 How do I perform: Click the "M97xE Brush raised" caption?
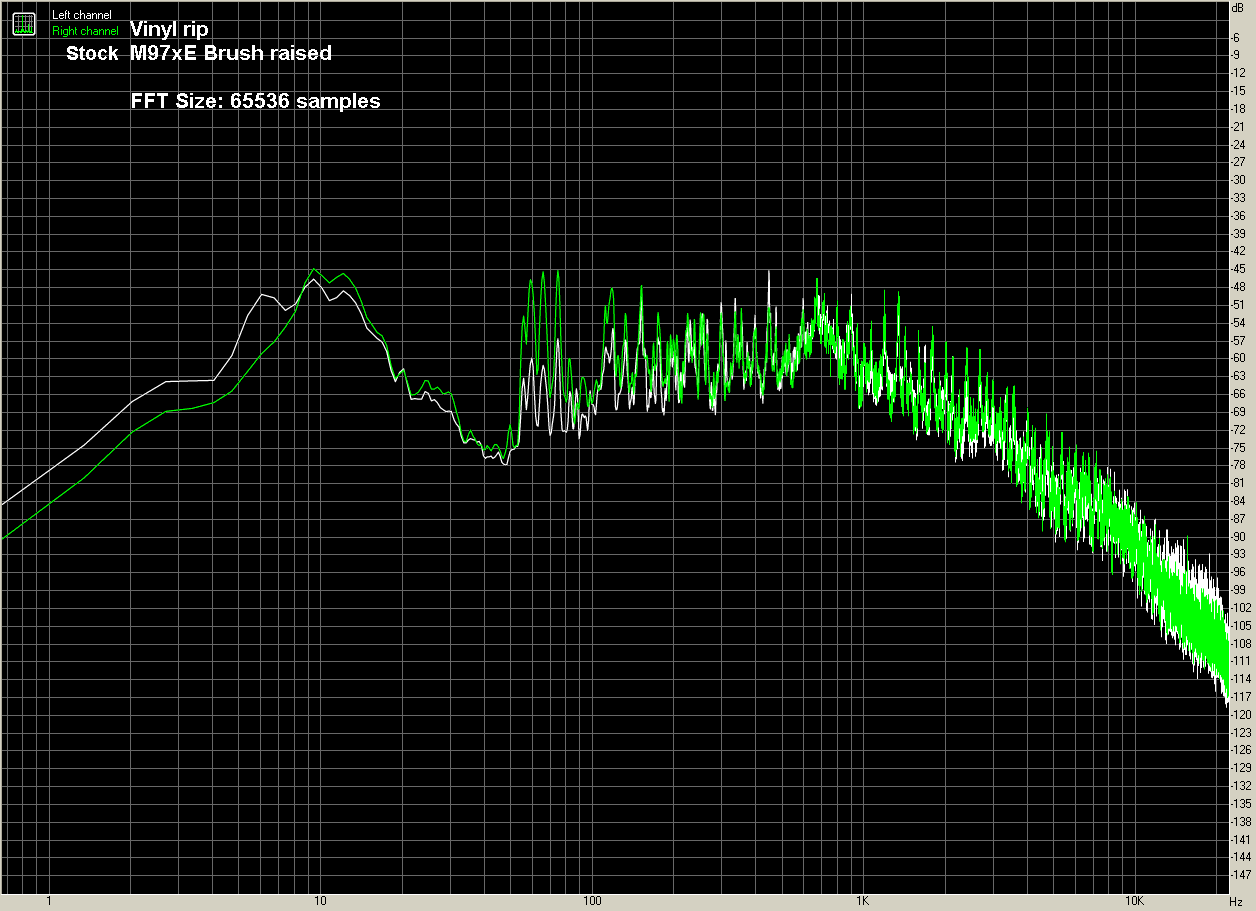(231, 54)
